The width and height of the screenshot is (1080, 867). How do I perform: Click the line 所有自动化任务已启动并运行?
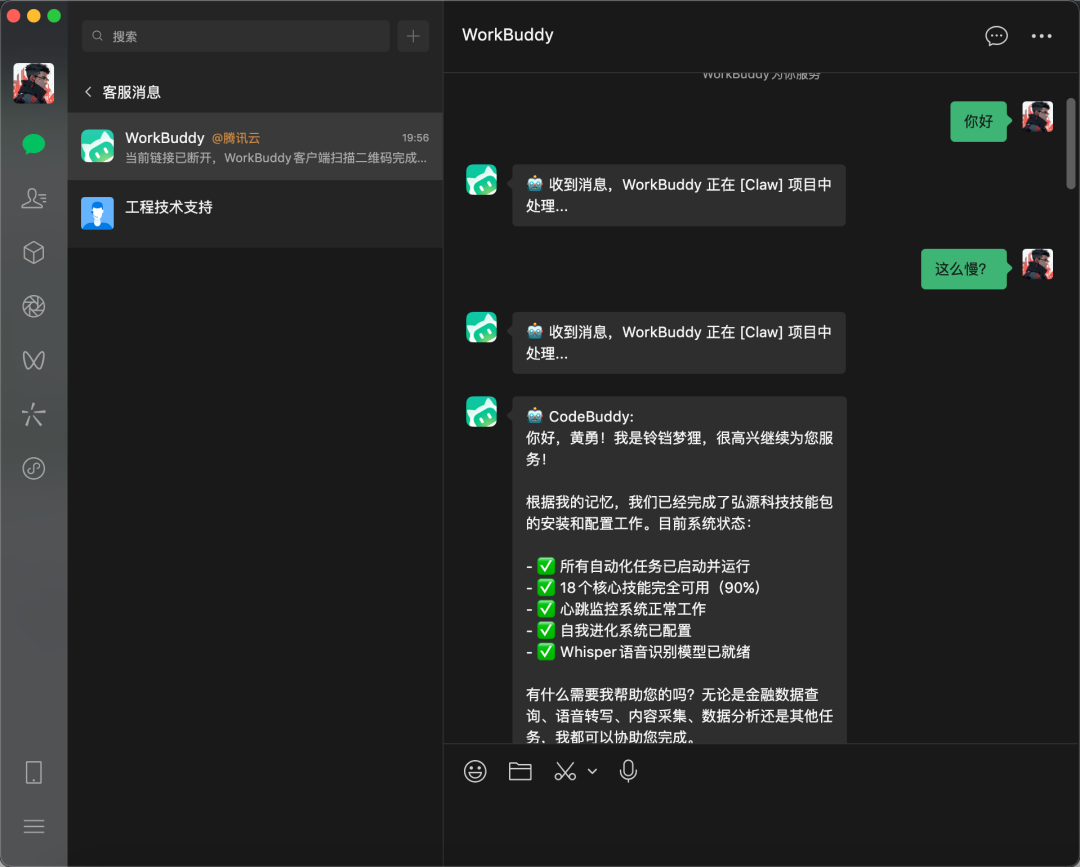click(654, 566)
